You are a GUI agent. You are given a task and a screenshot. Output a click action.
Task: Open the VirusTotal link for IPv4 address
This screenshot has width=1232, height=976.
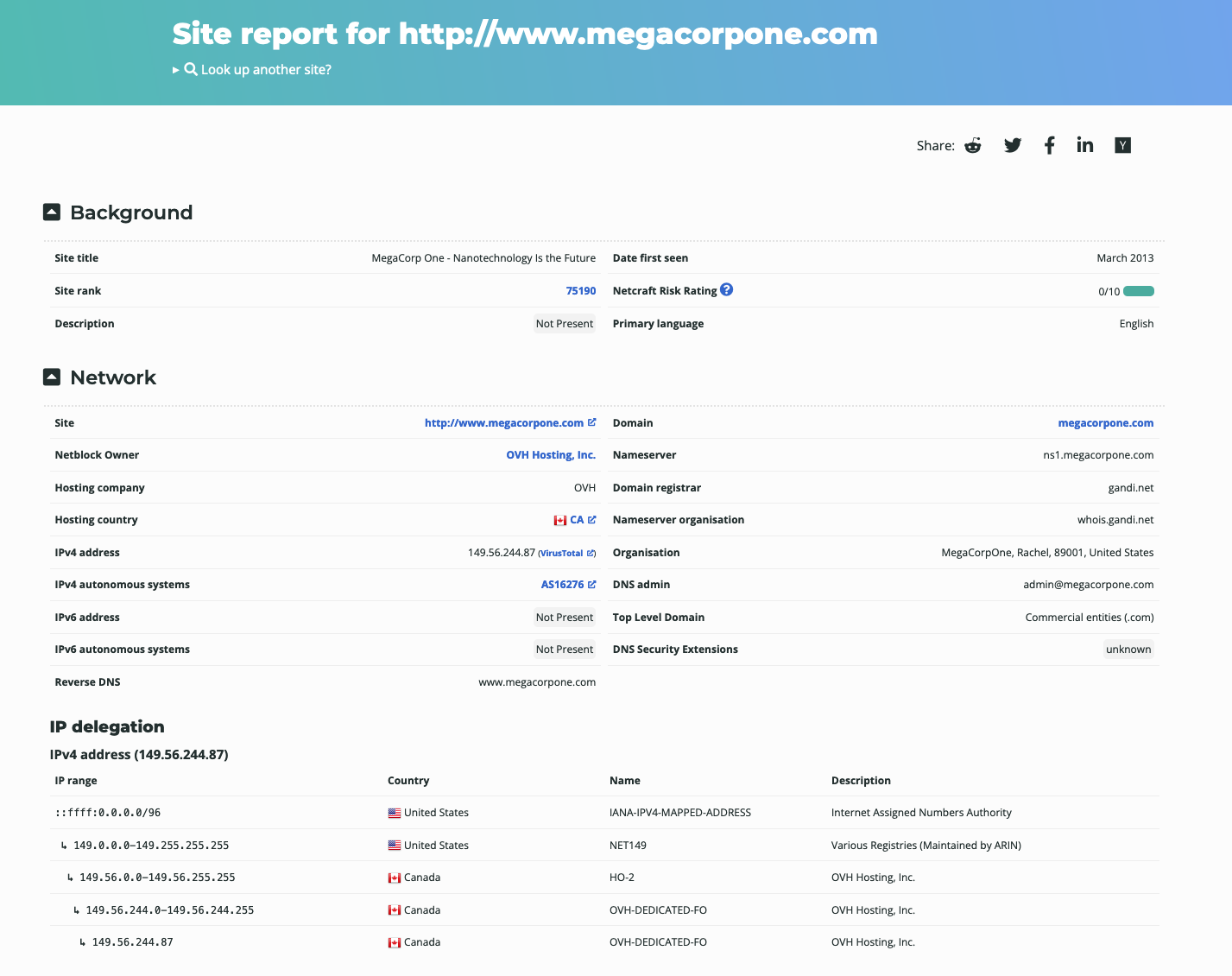coord(561,553)
